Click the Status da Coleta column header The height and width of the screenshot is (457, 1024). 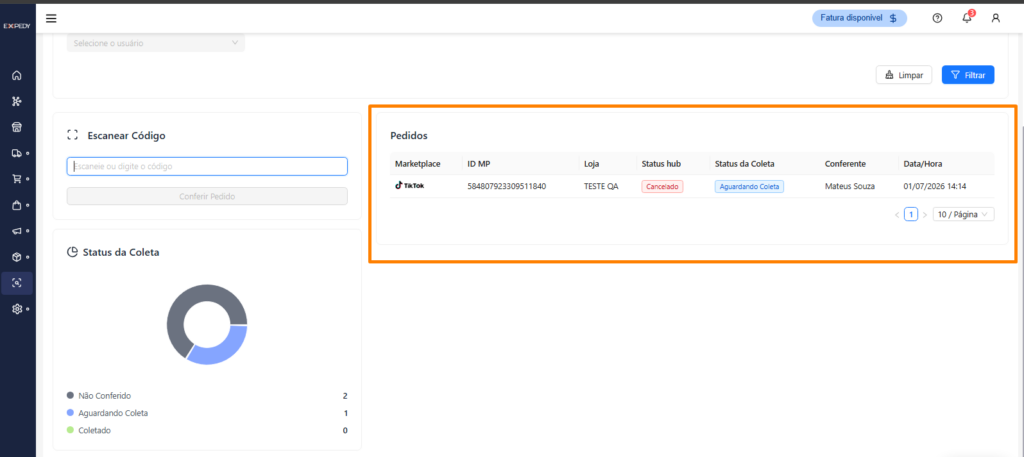coord(744,163)
